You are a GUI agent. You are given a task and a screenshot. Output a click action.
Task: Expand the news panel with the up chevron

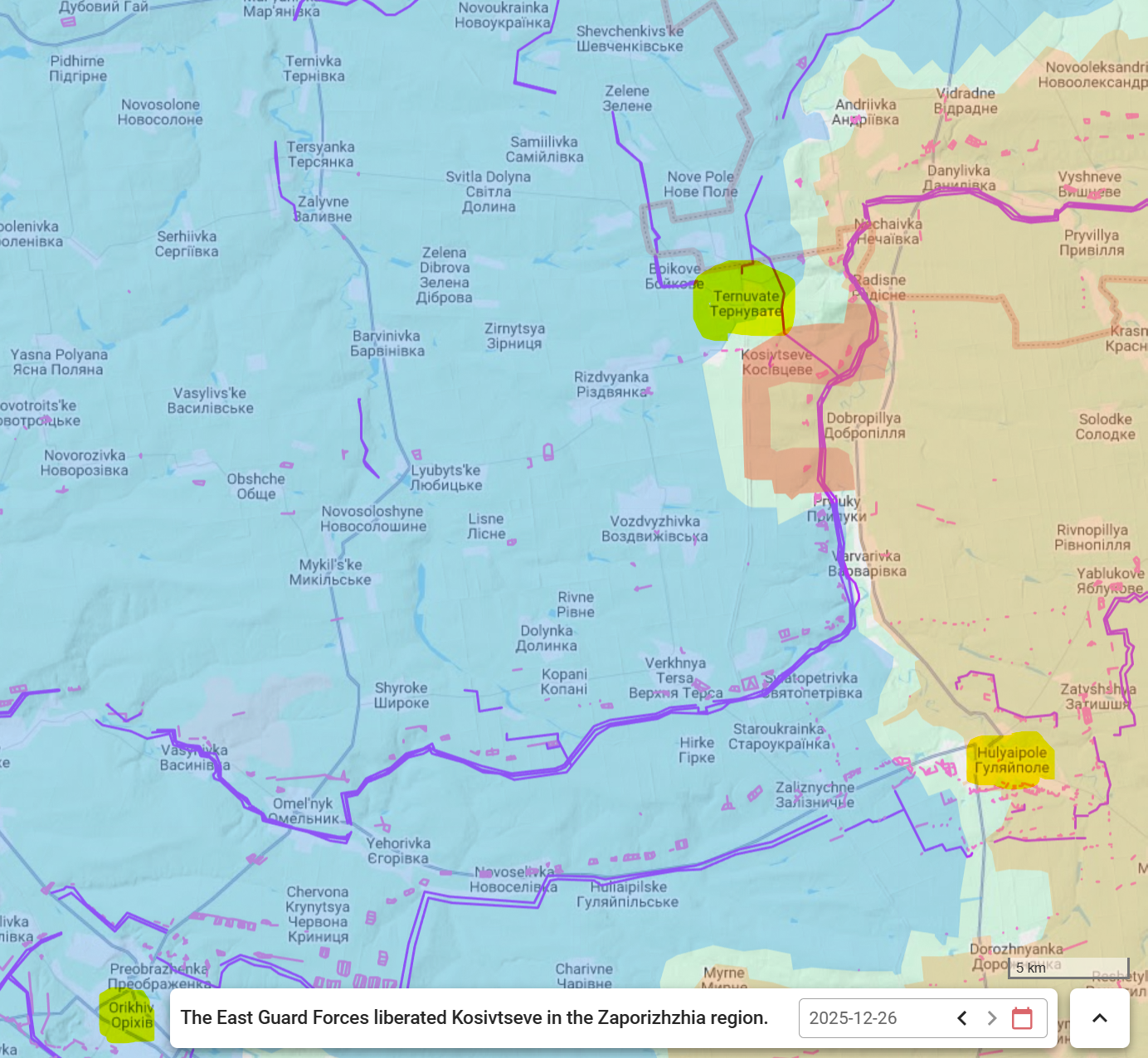pos(1100,1018)
